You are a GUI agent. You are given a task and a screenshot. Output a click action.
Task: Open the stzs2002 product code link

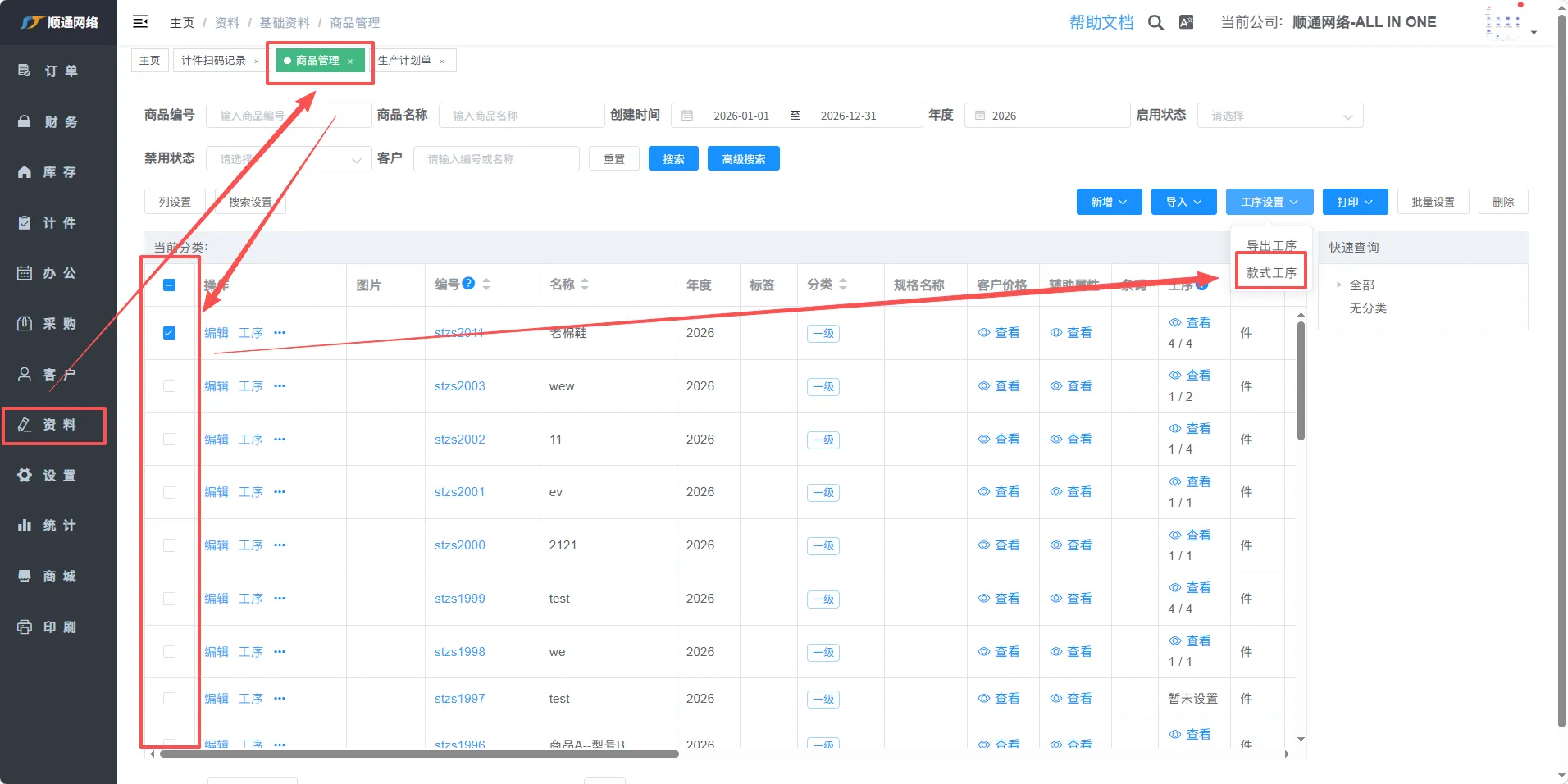(x=459, y=440)
